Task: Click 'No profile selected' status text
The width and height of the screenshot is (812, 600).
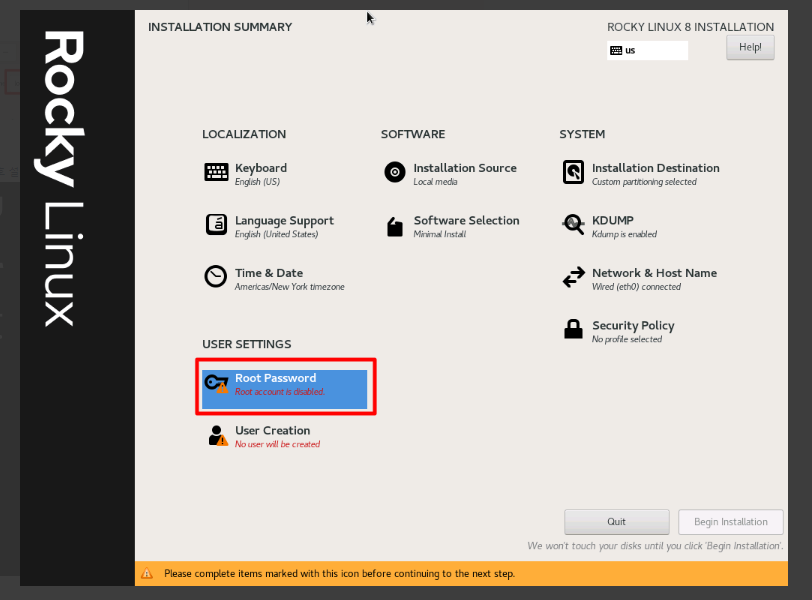Action: 627,339
